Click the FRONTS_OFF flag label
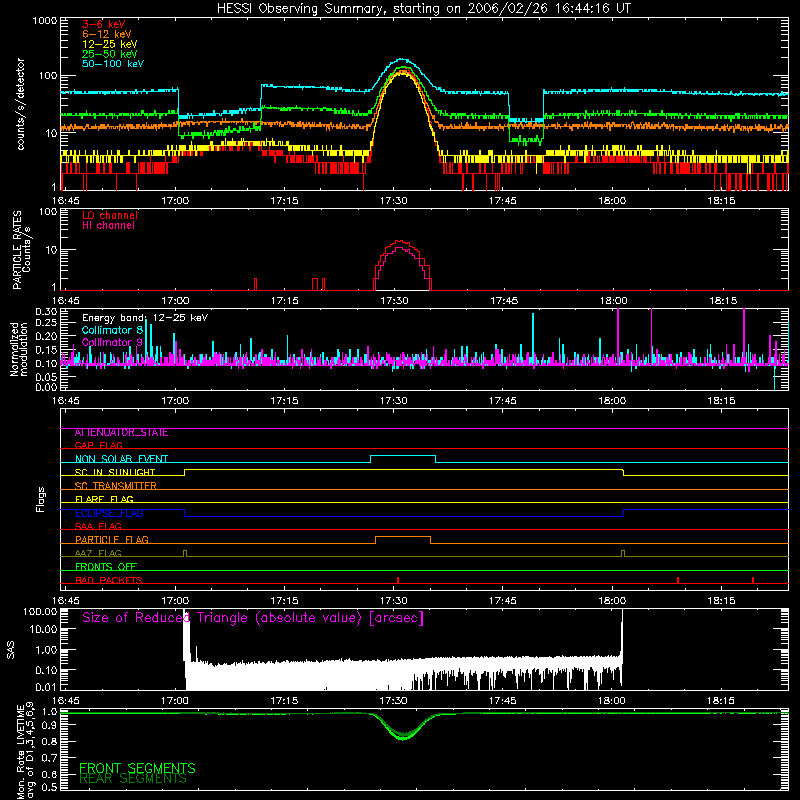Image resolution: width=800 pixels, height=800 pixels. (x=106, y=567)
